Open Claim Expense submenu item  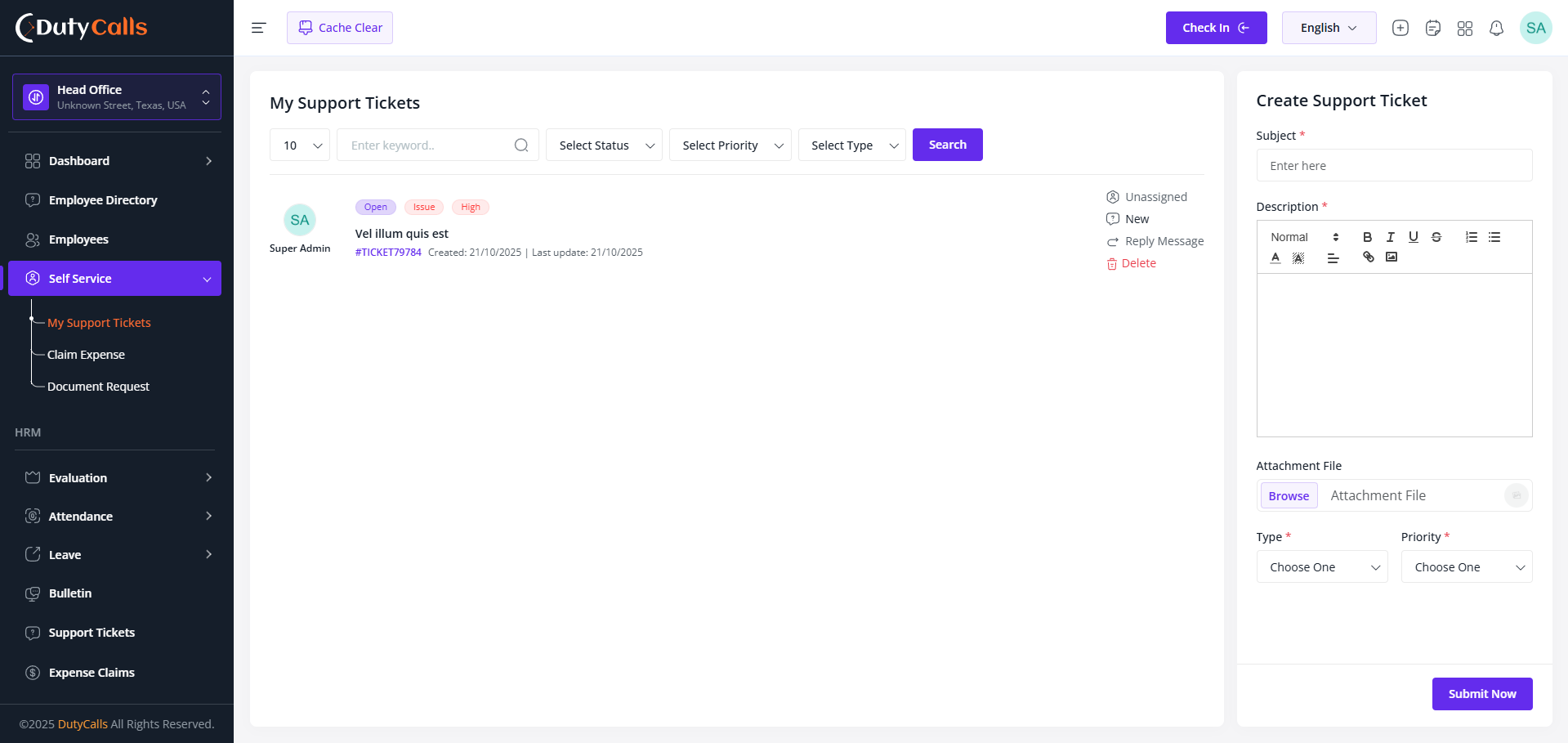coord(86,355)
